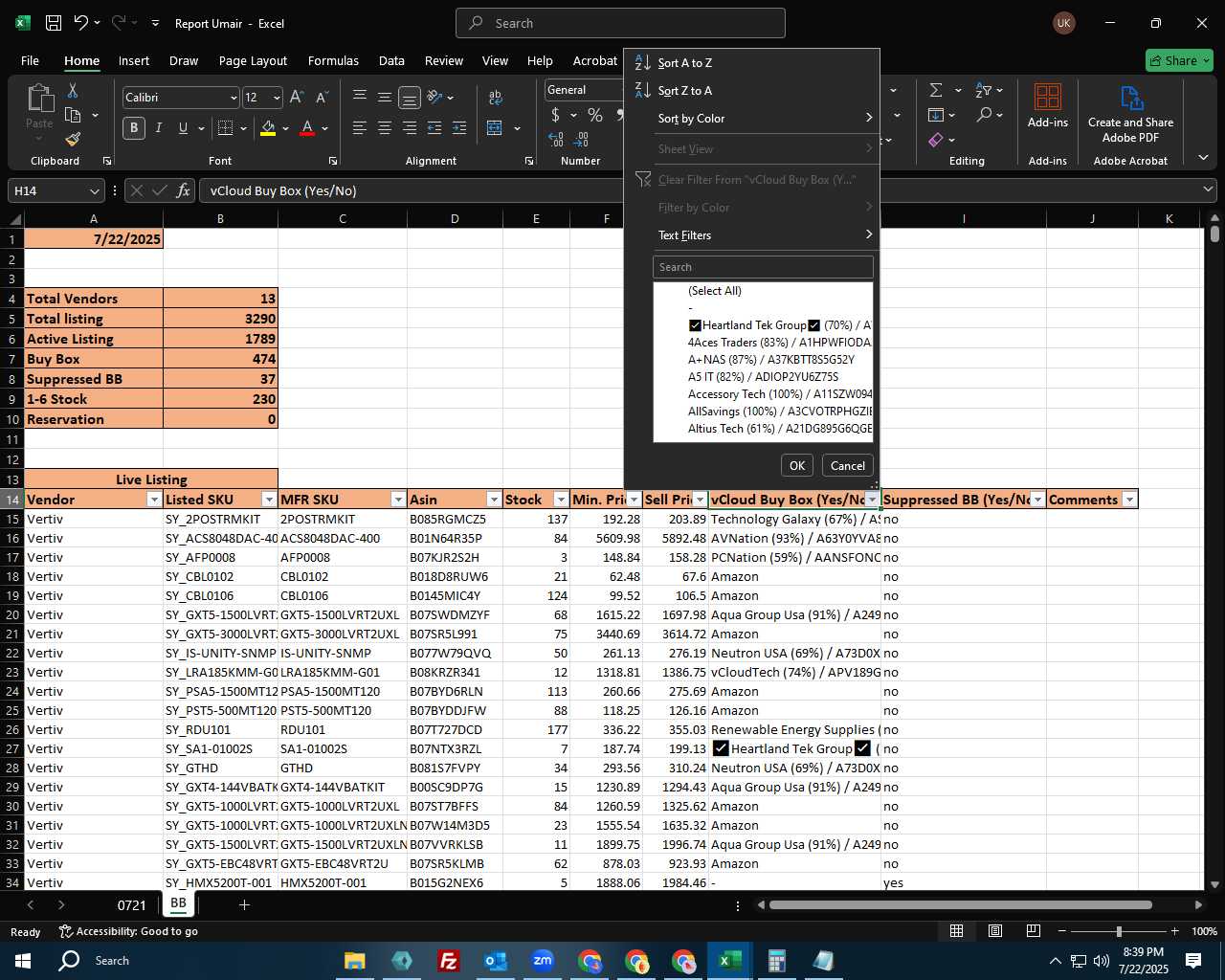
Task: Check the A+NAS (87%) filter item
Action: click(x=771, y=360)
